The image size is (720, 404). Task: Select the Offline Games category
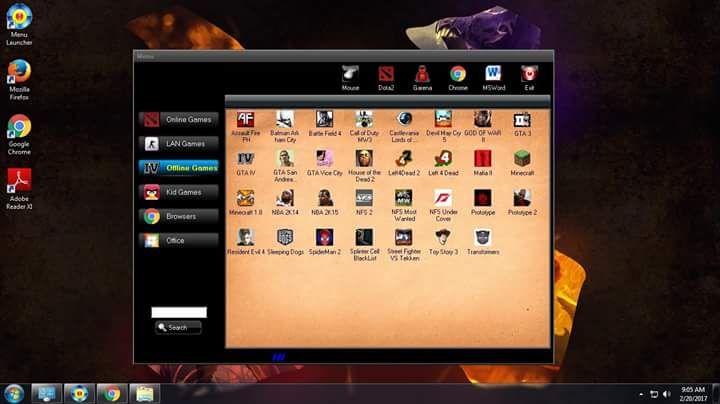[x=179, y=168]
